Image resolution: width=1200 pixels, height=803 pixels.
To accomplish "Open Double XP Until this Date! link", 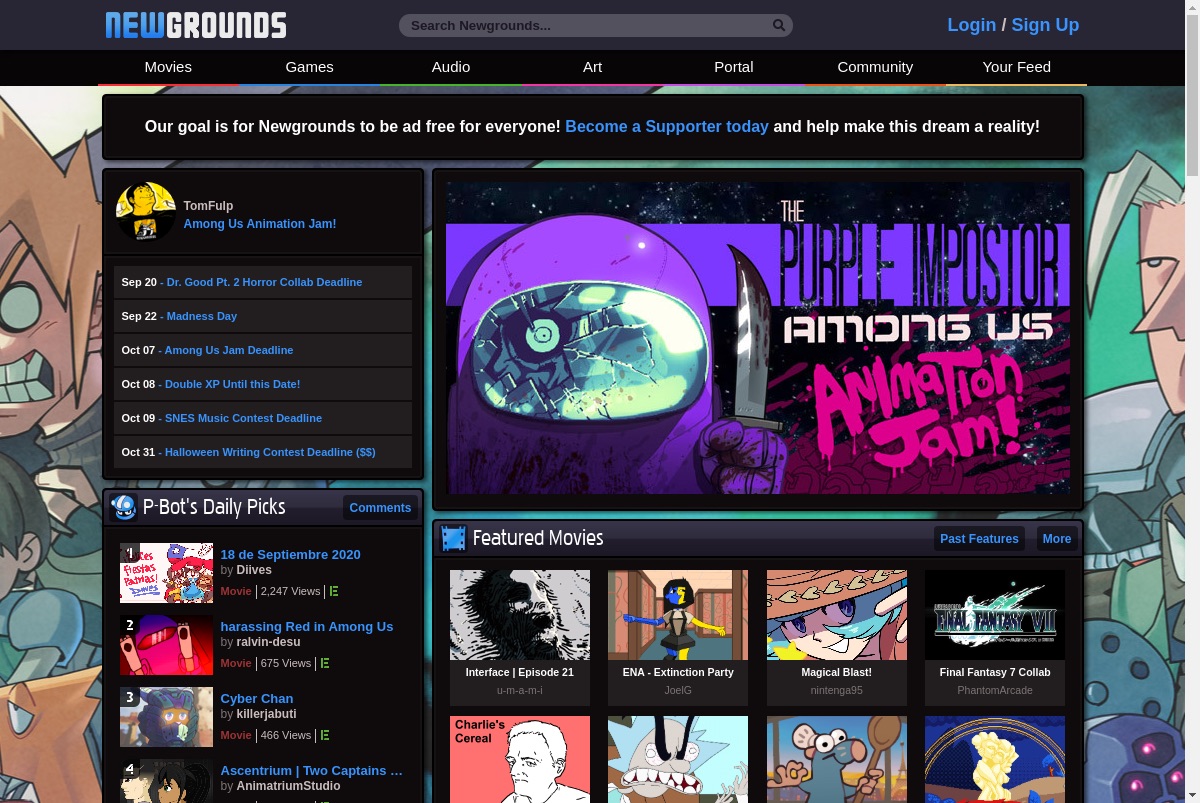I will pos(232,384).
